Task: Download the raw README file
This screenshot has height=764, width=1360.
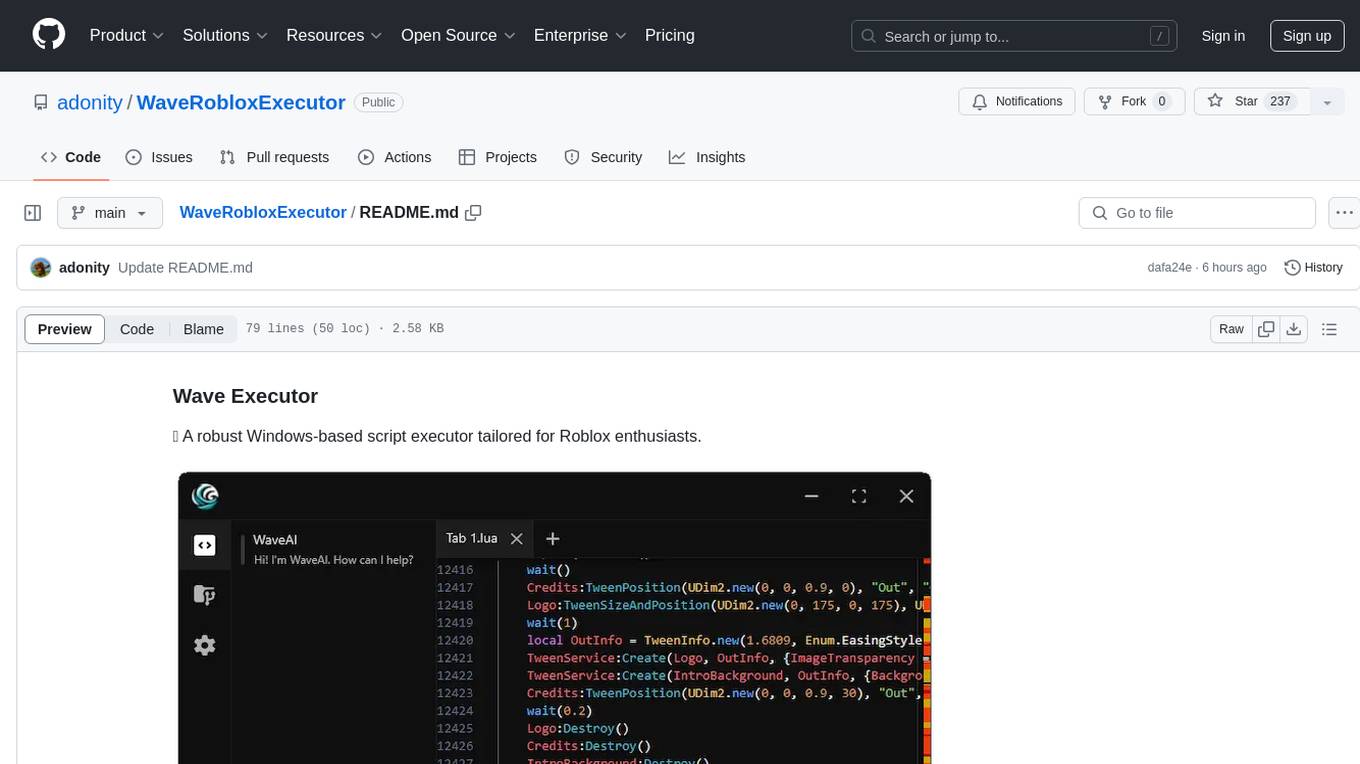Action: [x=1294, y=329]
